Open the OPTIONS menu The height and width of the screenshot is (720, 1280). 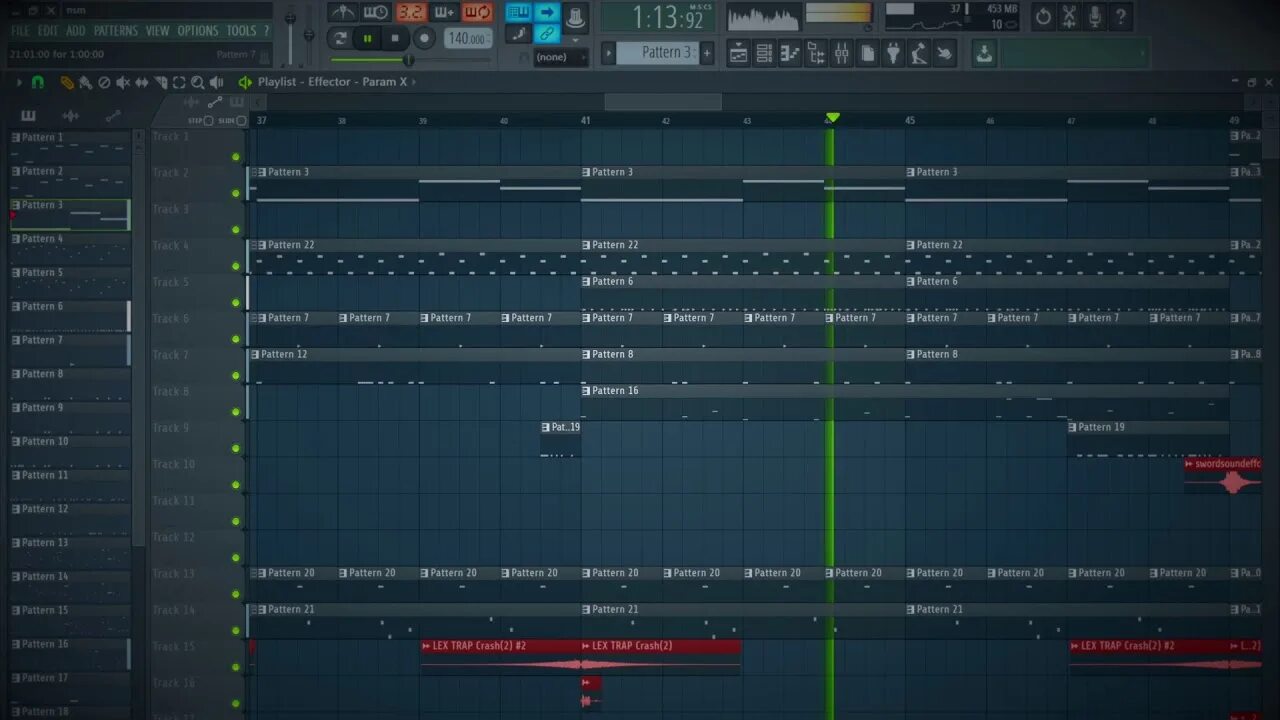click(x=198, y=31)
